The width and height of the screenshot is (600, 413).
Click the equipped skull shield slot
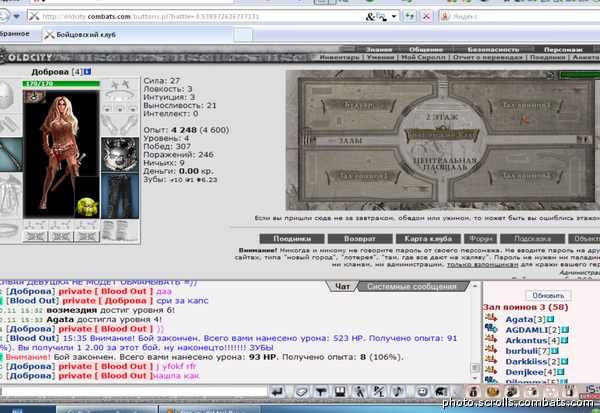pyautogui.click(x=120, y=154)
